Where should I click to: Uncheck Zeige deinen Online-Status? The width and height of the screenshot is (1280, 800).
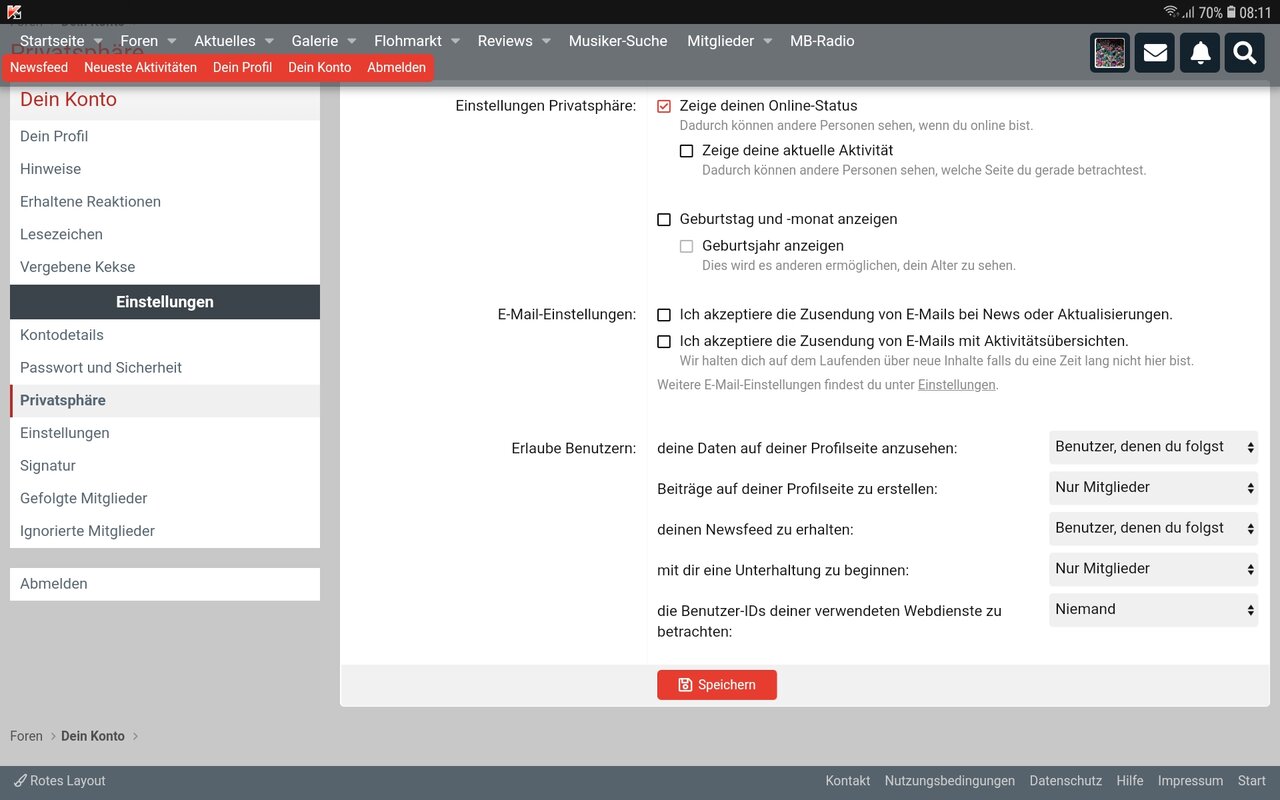[x=664, y=106]
